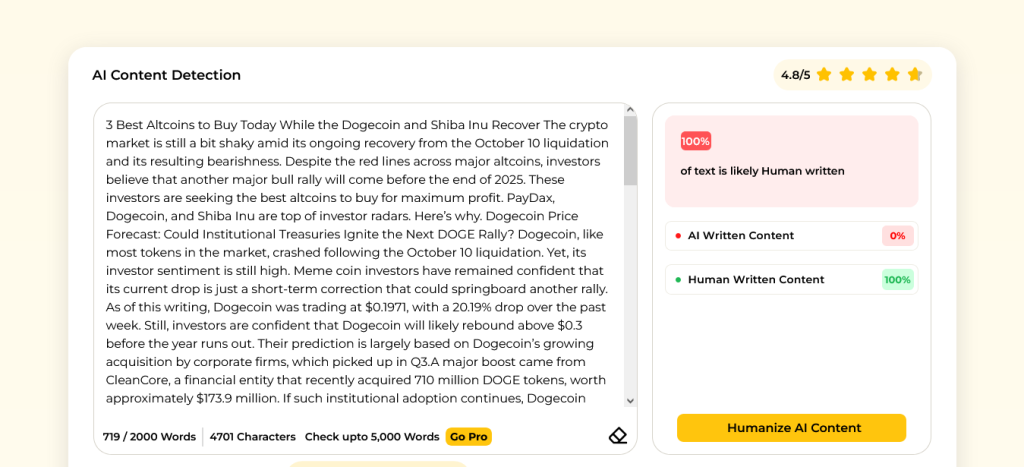Click the Go Pro upgrade button
This screenshot has height=467, width=1024.
pos(468,437)
